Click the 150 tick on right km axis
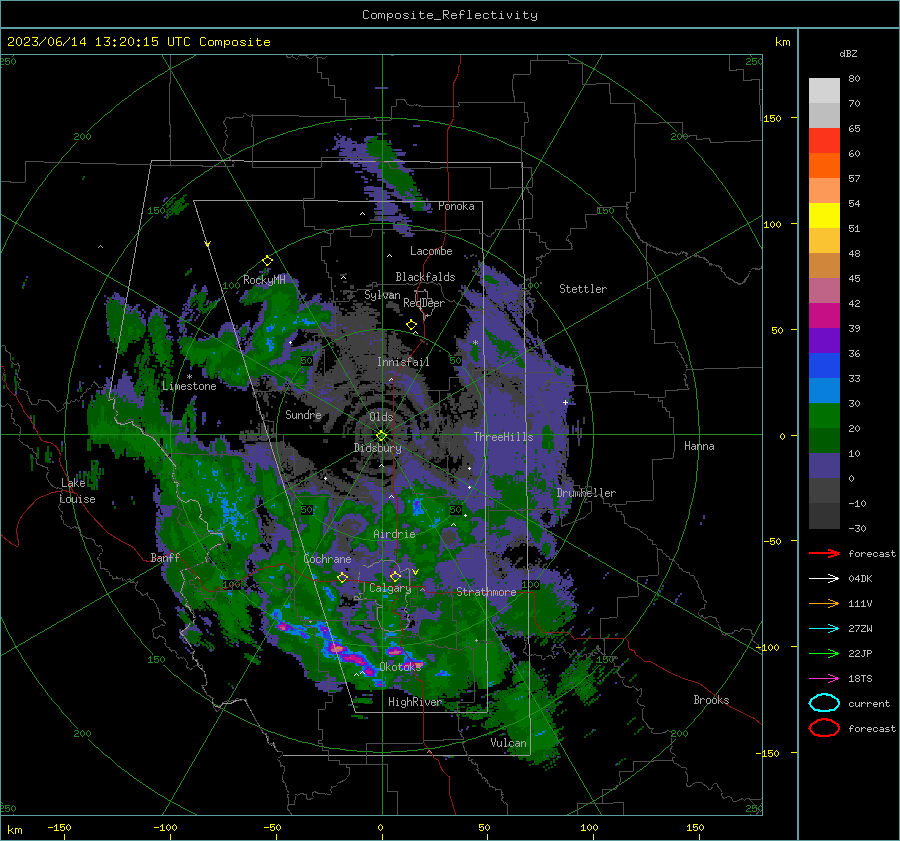 click(x=772, y=118)
